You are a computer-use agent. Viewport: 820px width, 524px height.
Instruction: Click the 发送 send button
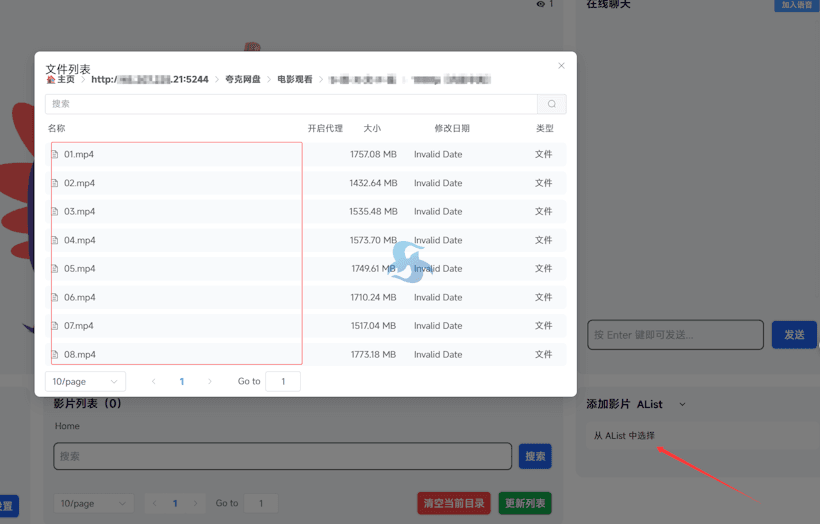click(794, 335)
